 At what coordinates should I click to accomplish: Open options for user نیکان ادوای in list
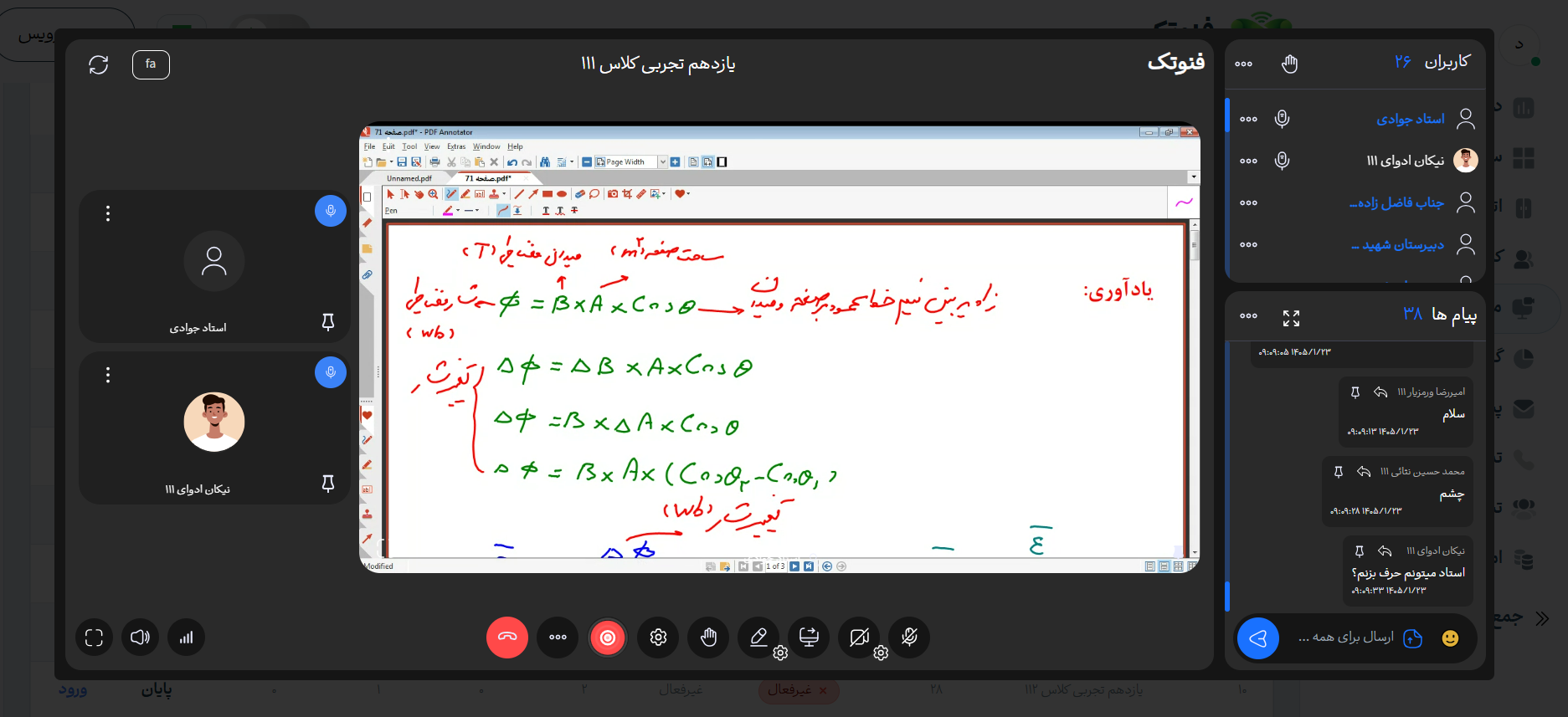coord(1248,161)
